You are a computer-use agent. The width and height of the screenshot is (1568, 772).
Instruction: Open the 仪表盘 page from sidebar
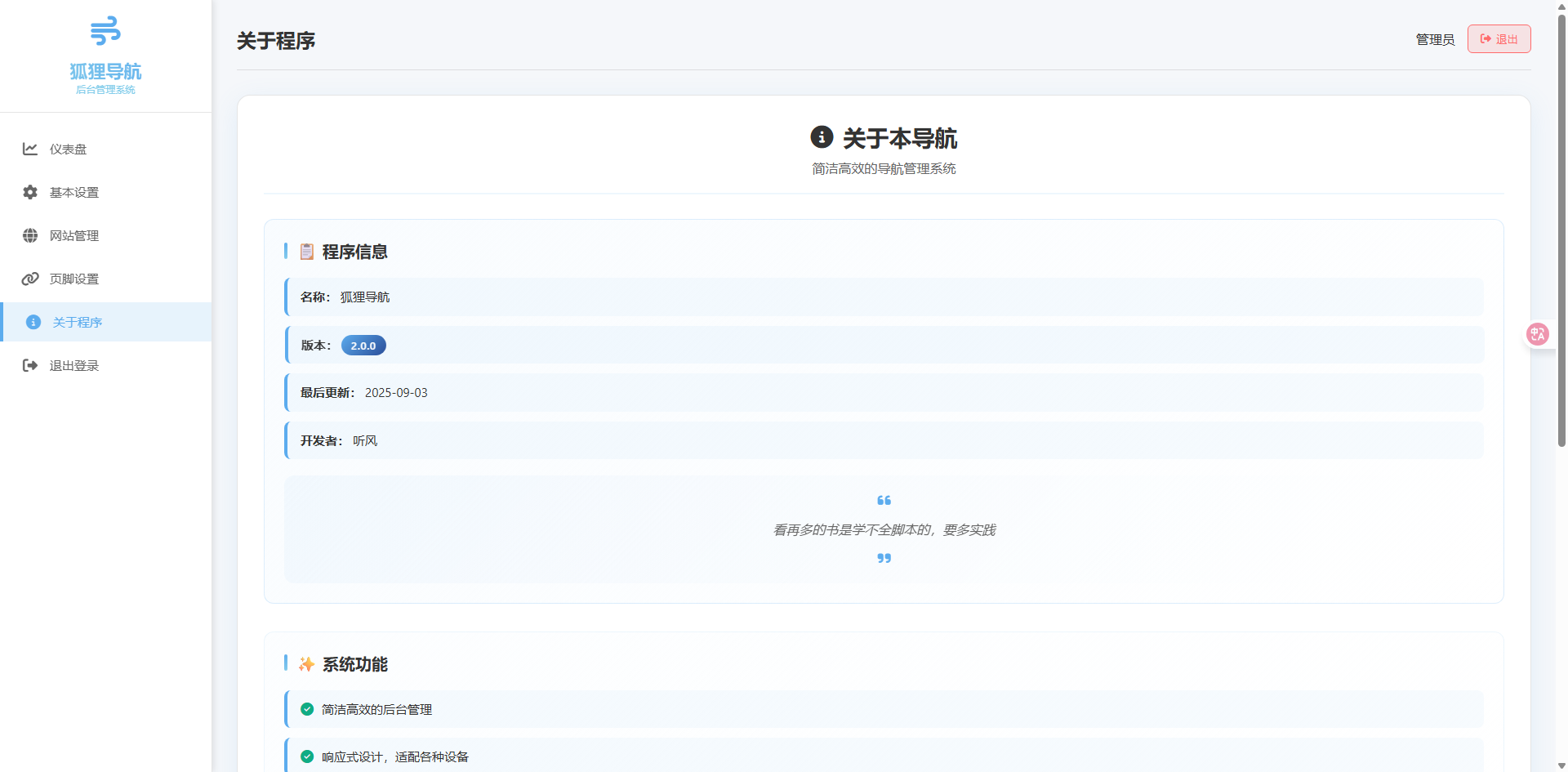coord(69,149)
